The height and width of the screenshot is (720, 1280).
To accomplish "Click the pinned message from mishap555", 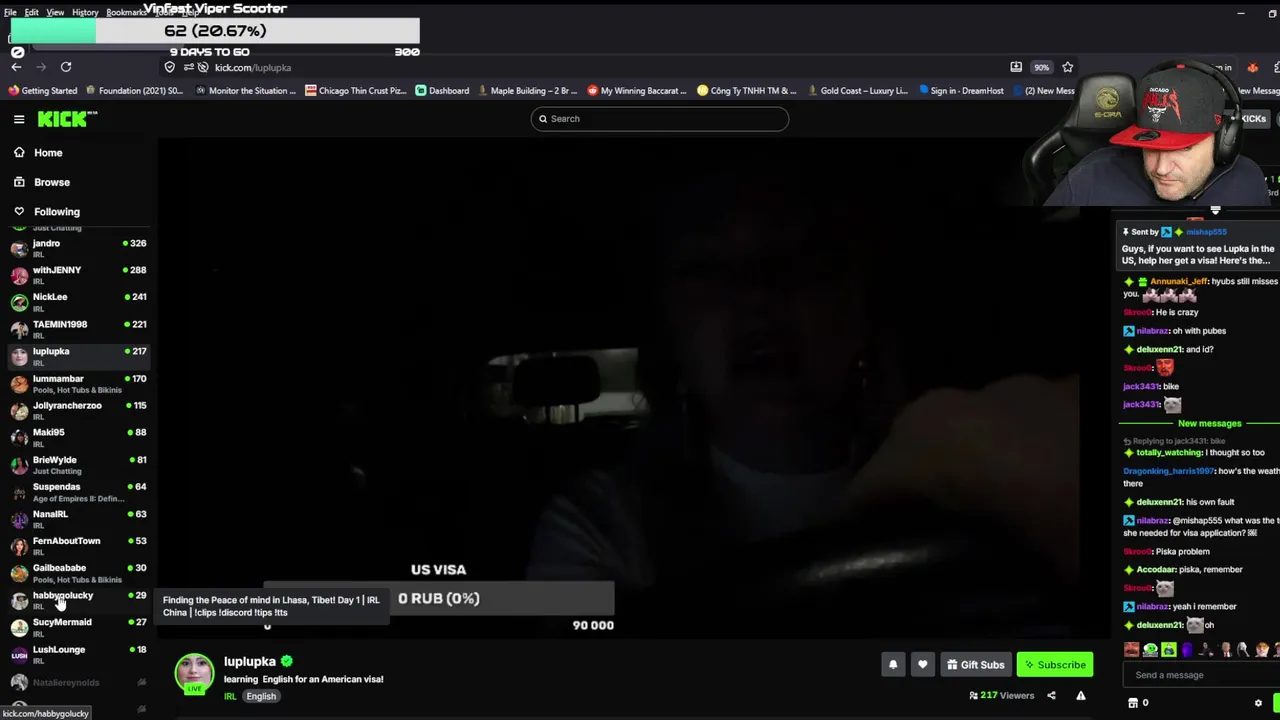I will 1198,247.
